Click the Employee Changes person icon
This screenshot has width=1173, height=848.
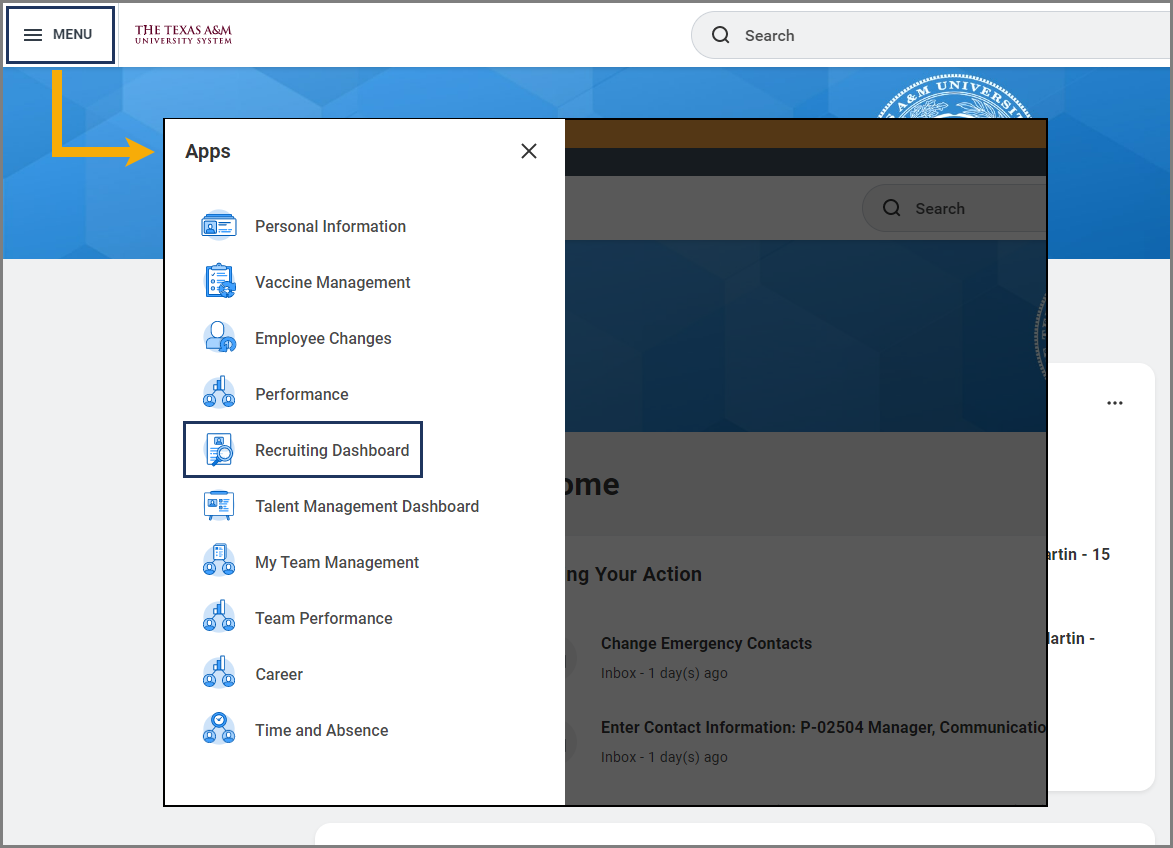coord(219,338)
